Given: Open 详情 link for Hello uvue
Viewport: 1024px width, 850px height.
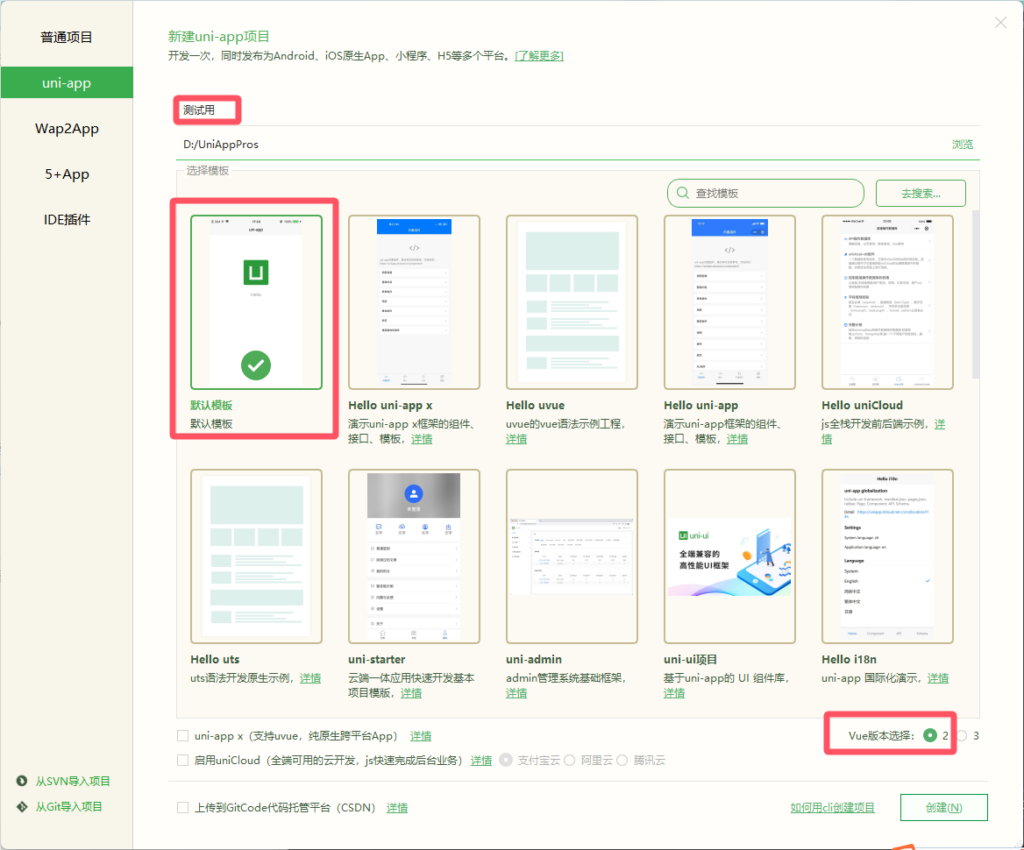Looking at the screenshot, I should coord(516,439).
